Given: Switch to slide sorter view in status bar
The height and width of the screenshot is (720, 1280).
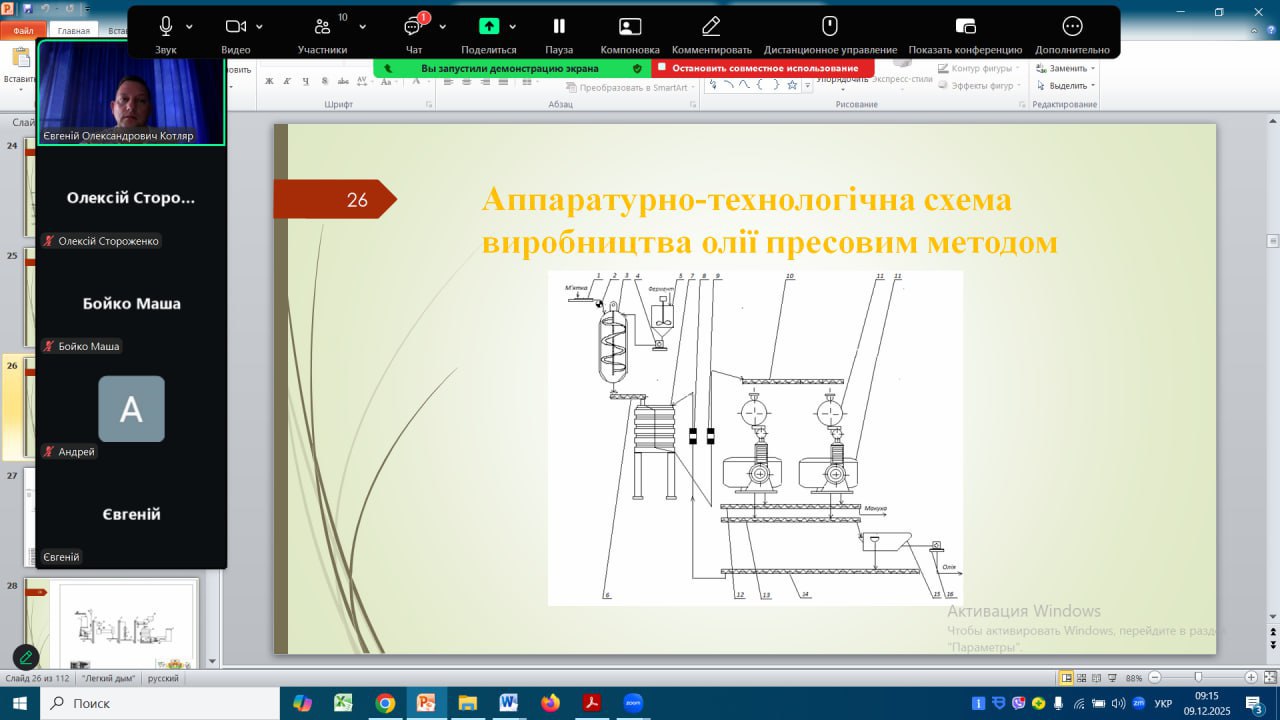Looking at the screenshot, I should (x=1083, y=678).
